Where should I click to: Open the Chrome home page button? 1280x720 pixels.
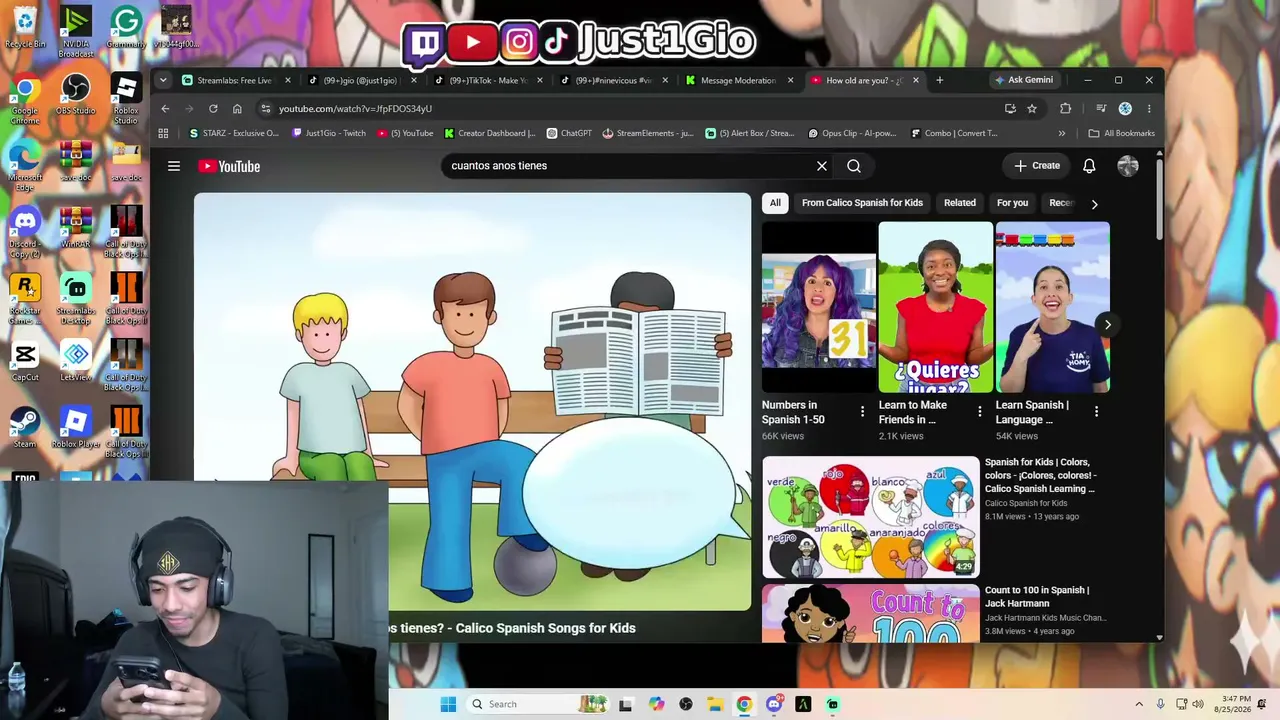tap(237, 108)
